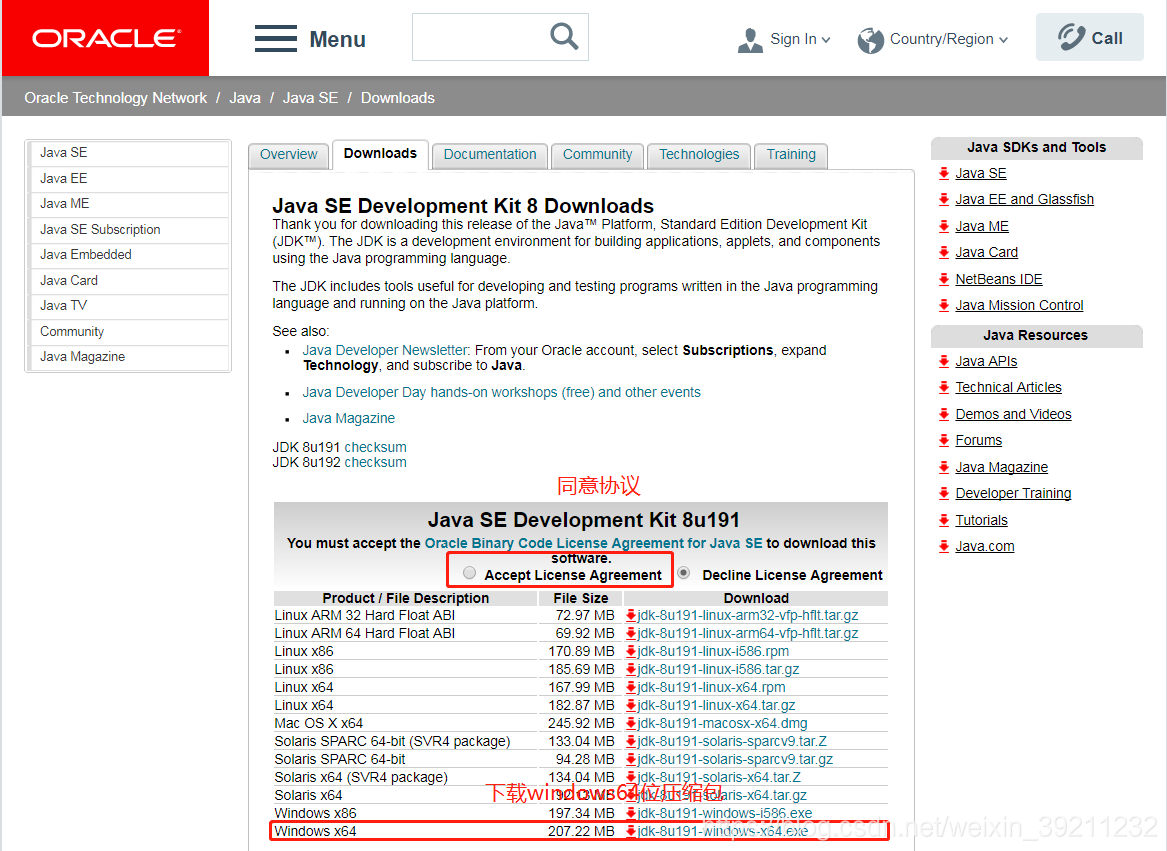1167x851 pixels.
Task: Select Decline License Agreement radio button
Action: click(684, 573)
